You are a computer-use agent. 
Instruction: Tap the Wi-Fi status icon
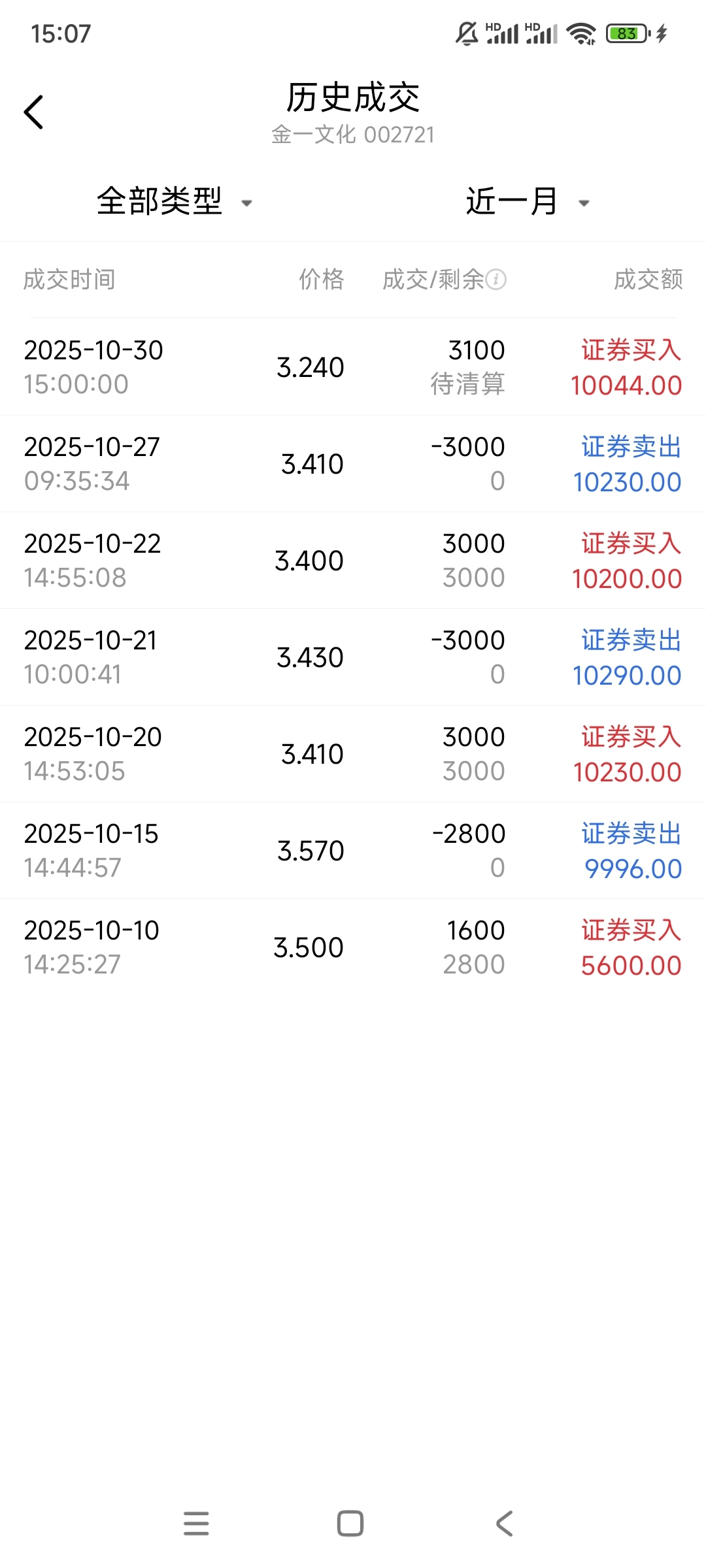pyautogui.click(x=580, y=33)
